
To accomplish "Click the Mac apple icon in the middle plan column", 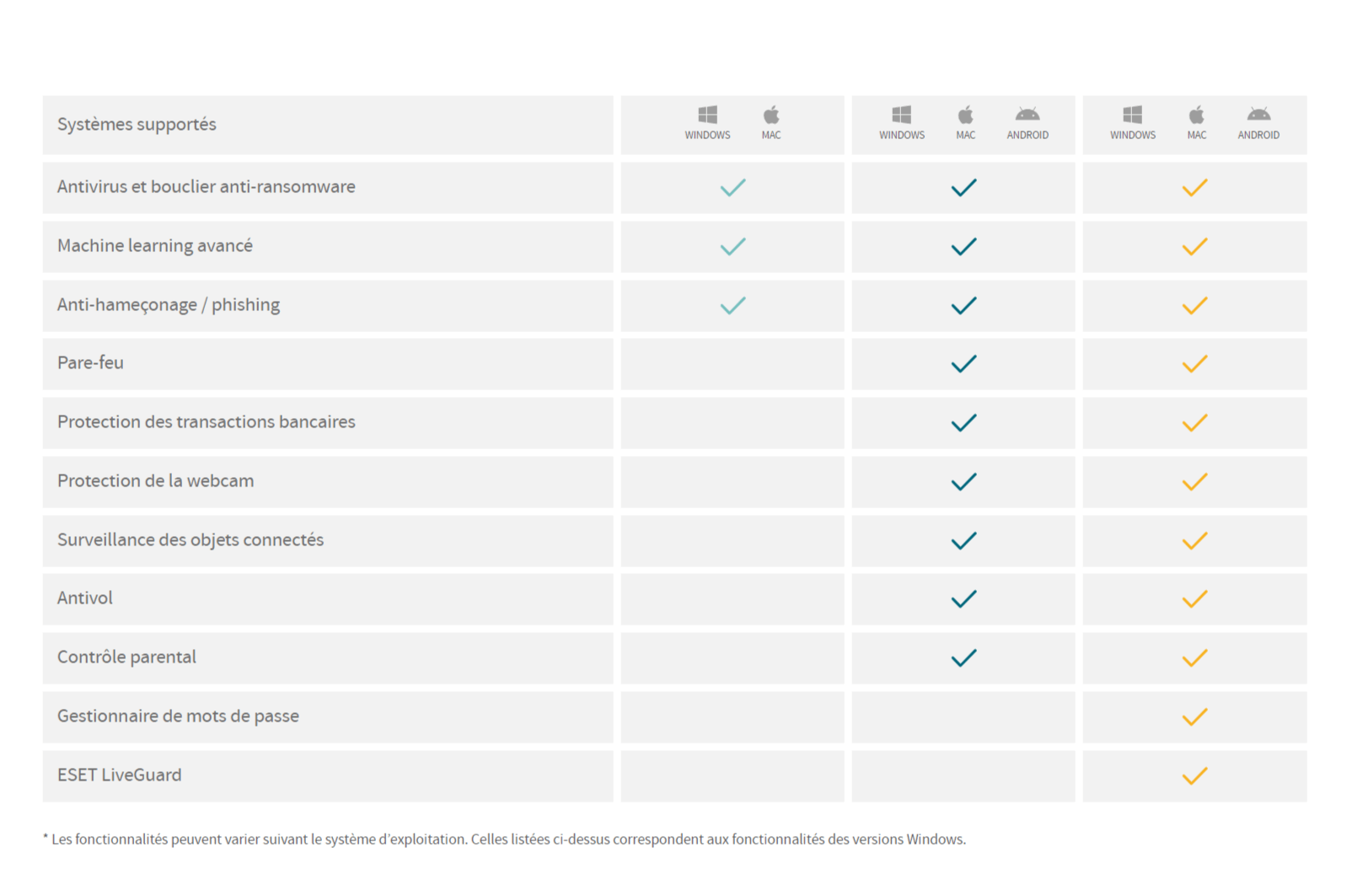I will (x=966, y=115).
